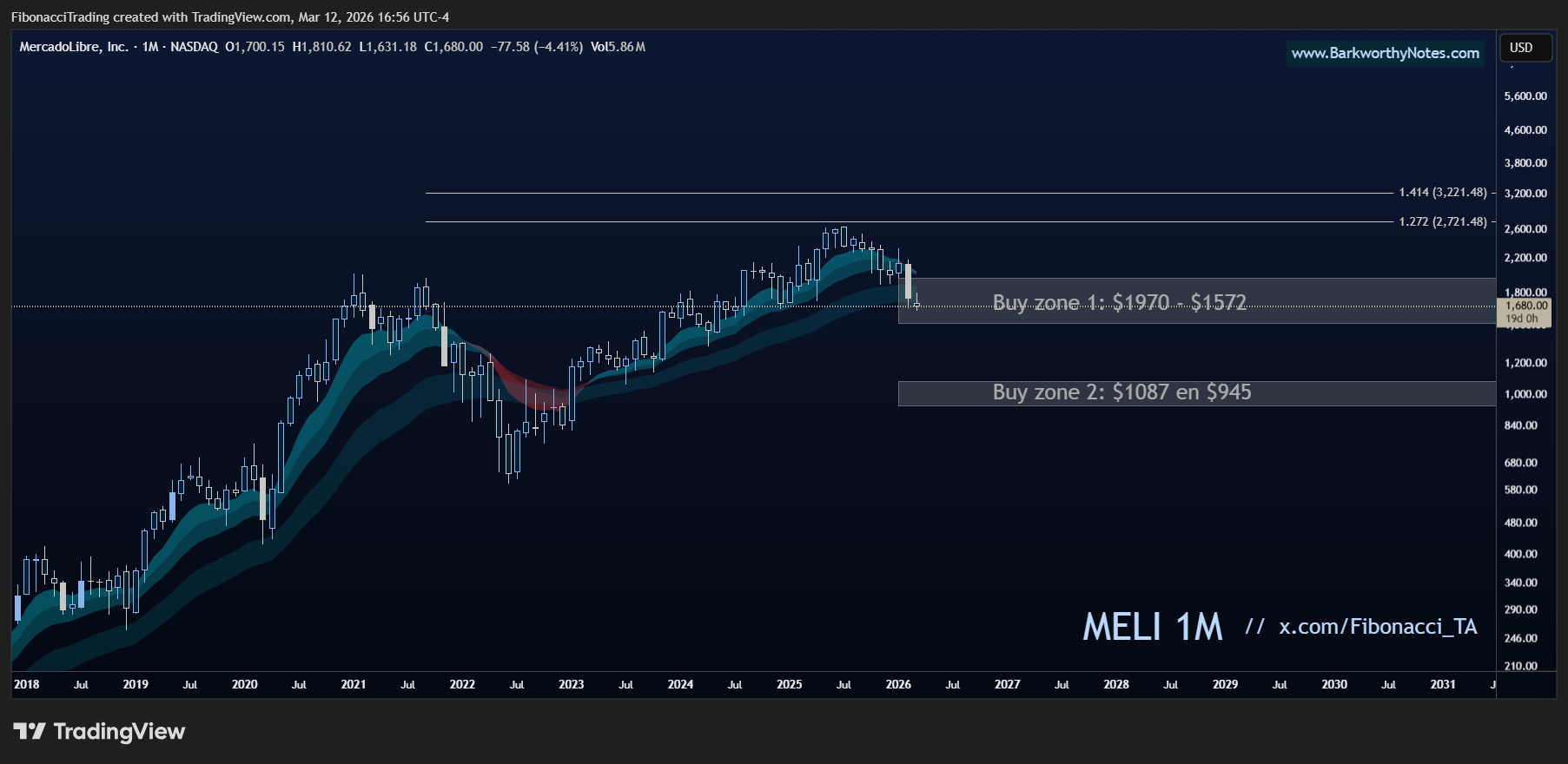Click the 5,600.00 price scale label
1568x764 pixels.
pyautogui.click(x=1525, y=96)
